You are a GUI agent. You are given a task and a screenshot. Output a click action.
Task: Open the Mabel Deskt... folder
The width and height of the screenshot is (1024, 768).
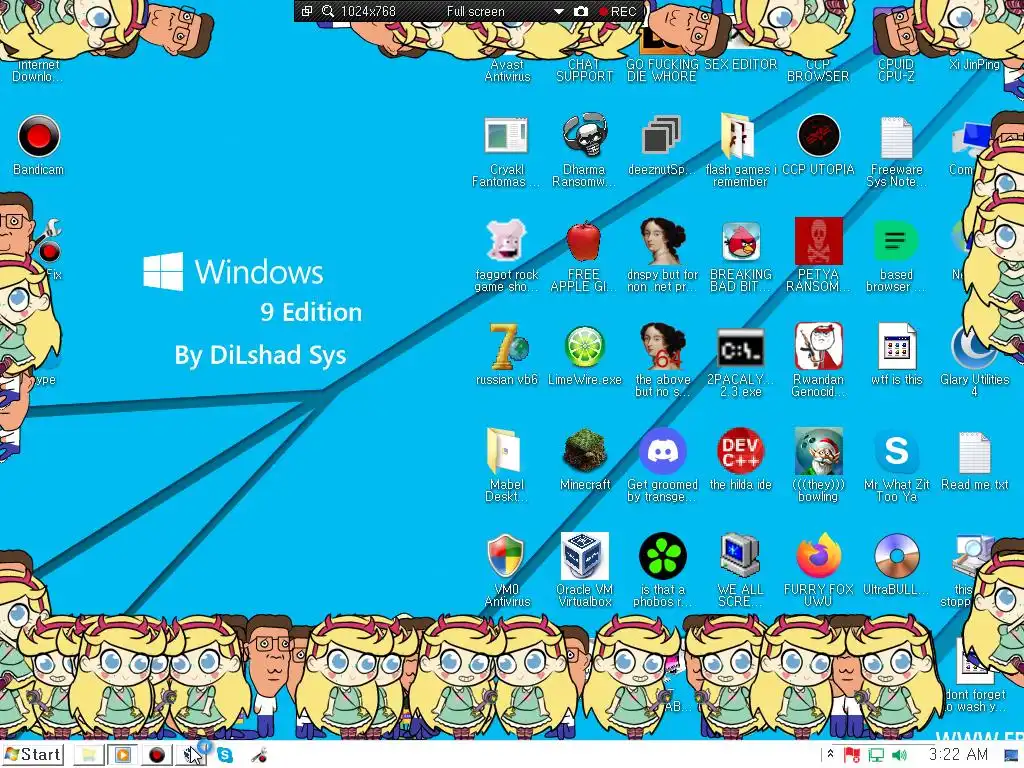(x=504, y=451)
